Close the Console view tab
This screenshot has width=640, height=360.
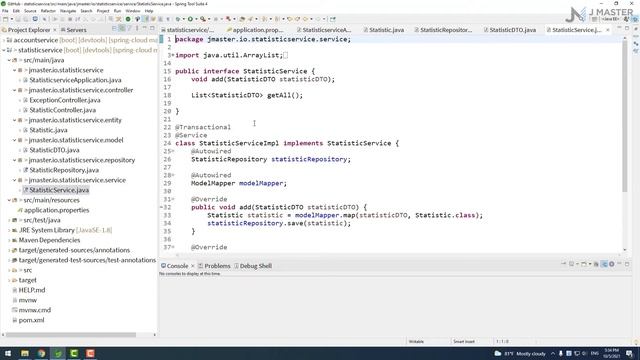(x=193, y=266)
